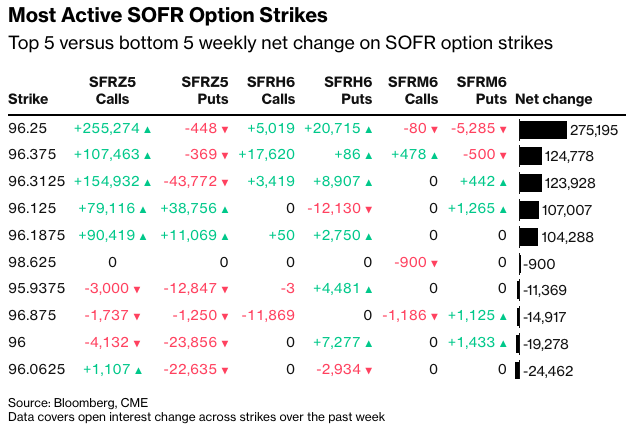Click the red down arrow beside -448
The height and width of the screenshot is (435, 634).
tap(224, 129)
